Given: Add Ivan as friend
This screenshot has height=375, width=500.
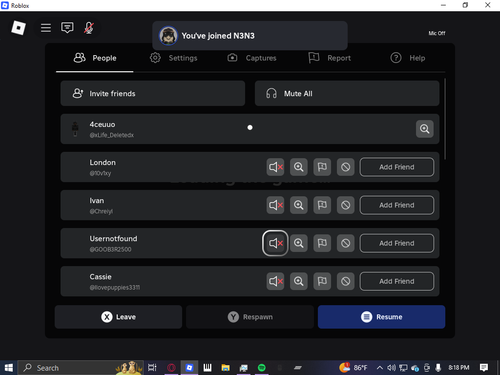Looking at the screenshot, I should [x=397, y=205].
